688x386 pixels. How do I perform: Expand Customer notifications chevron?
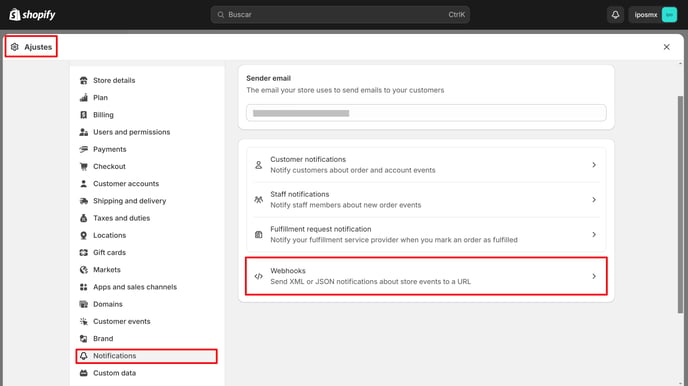(594, 165)
